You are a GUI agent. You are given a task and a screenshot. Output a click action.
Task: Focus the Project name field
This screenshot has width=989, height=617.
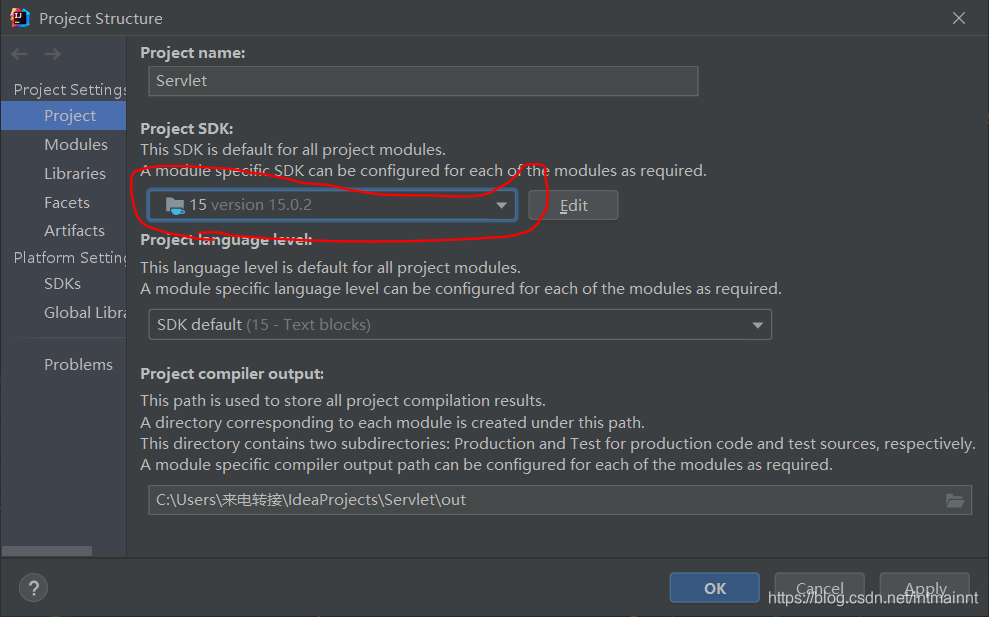(423, 81)
